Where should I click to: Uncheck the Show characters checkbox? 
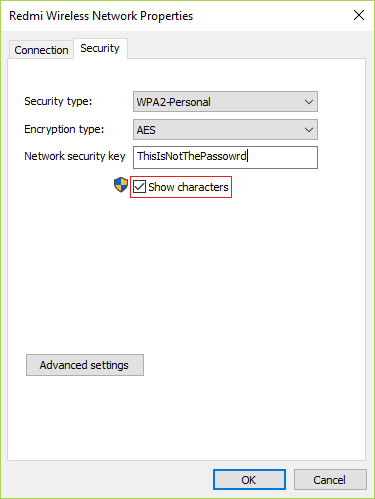click(139, 187)
